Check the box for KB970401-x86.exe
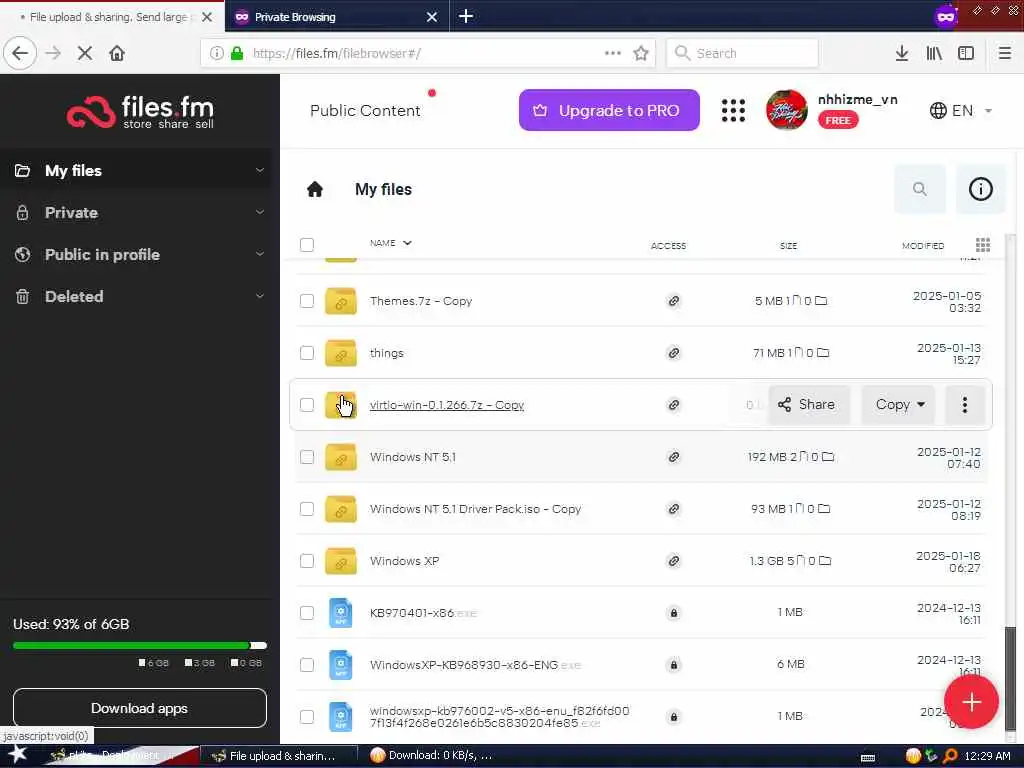Screen dimensions: 1024x768 coord(307,613)
